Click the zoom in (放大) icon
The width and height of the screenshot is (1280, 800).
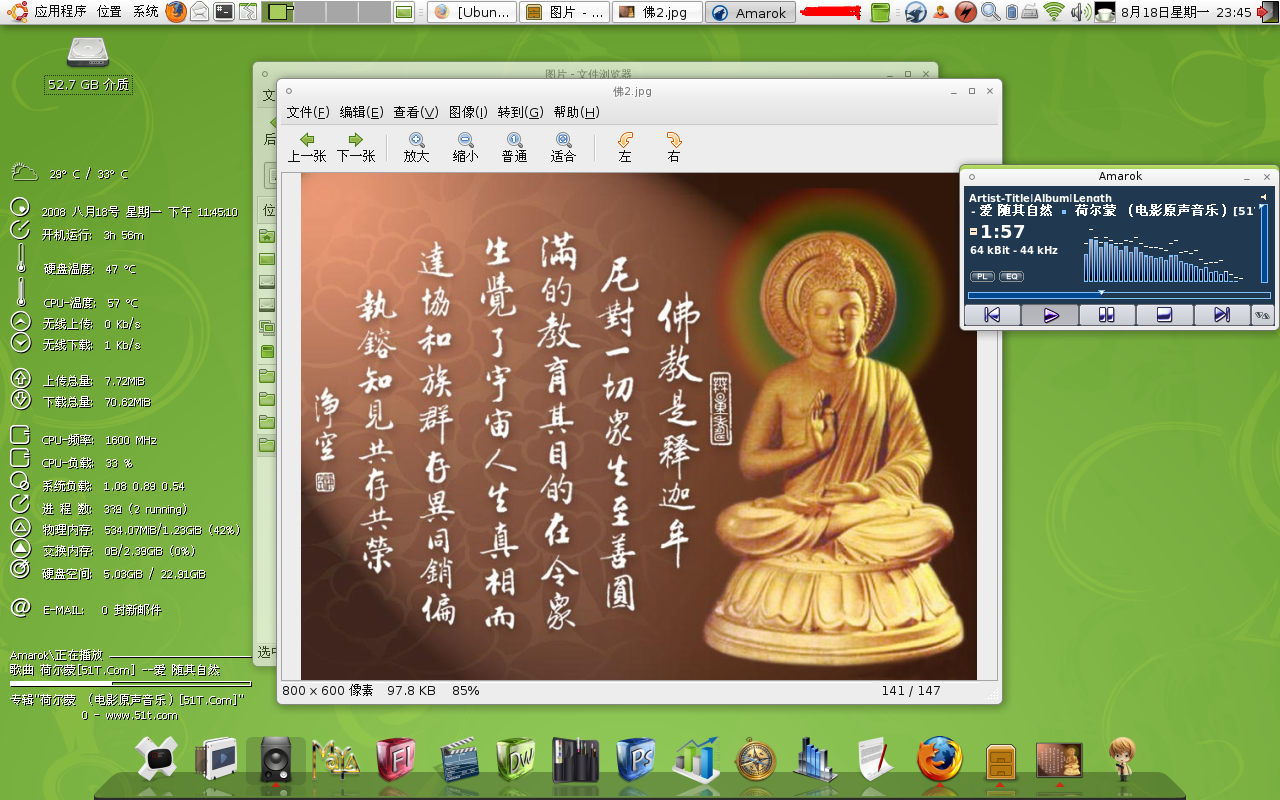click(416, 147)
